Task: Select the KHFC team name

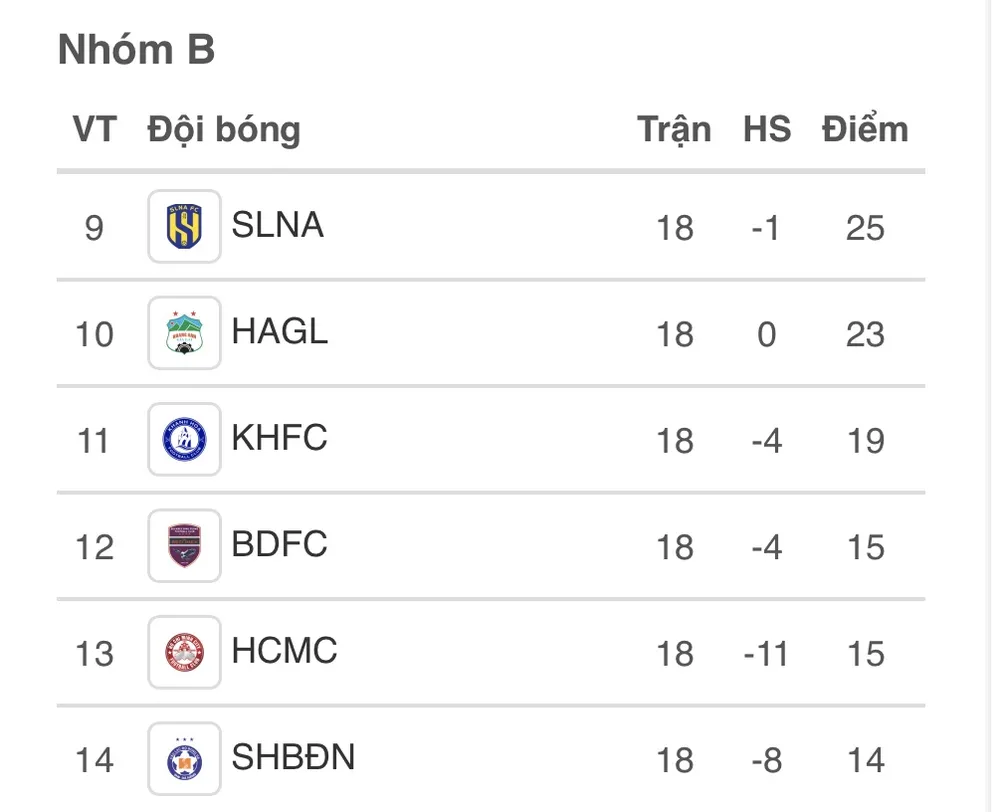Action: 280,438
